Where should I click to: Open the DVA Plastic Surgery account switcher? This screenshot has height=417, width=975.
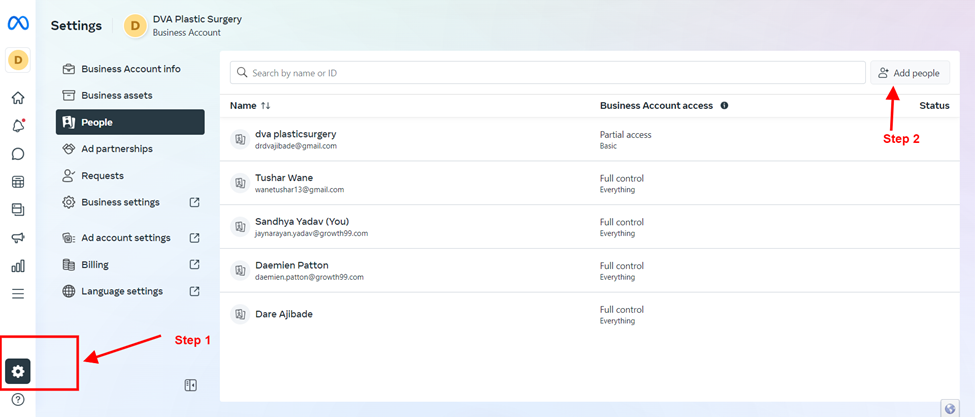(x=183, y=26)
